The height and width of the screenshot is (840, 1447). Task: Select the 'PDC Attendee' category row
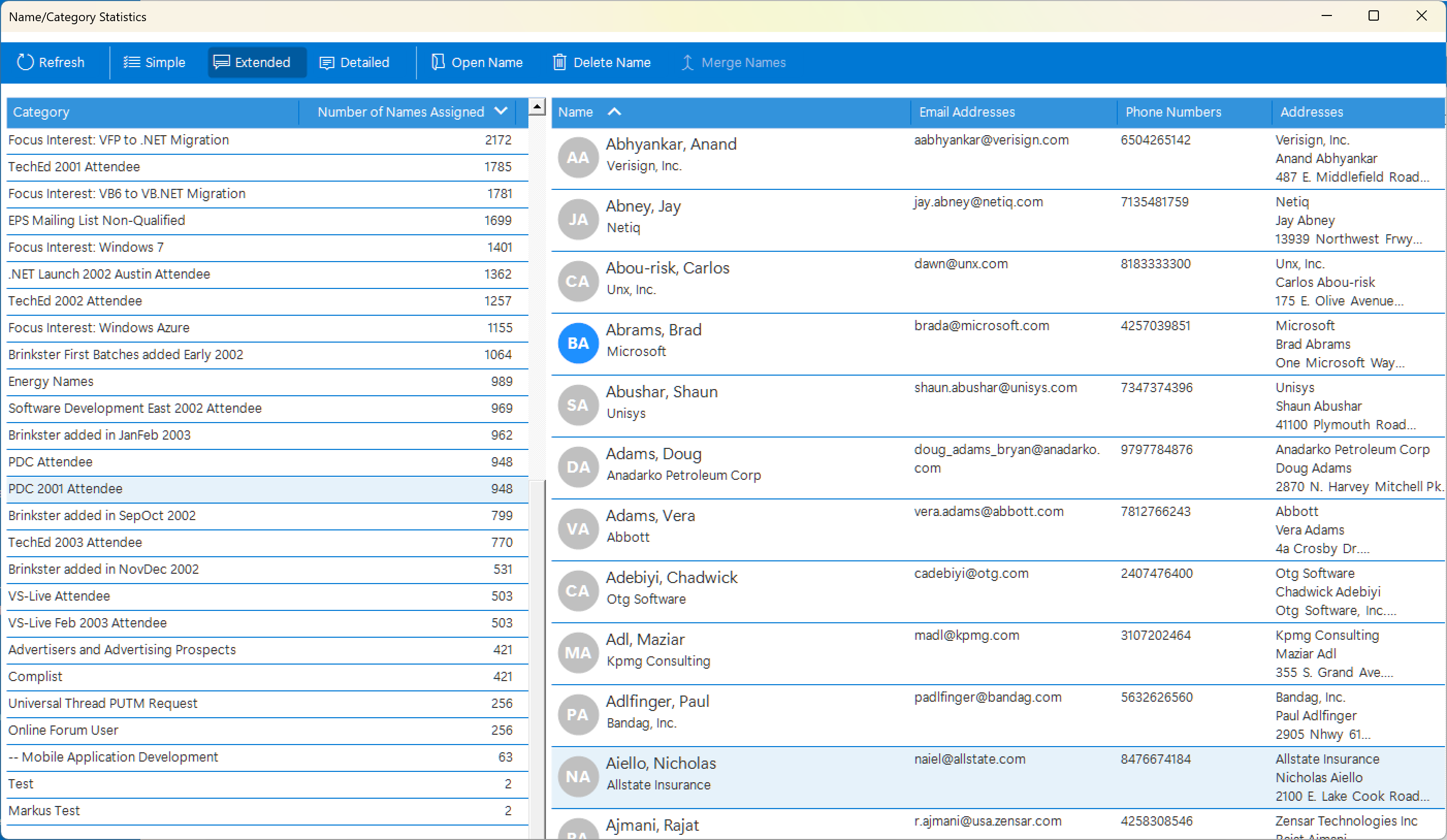(267, 462)
